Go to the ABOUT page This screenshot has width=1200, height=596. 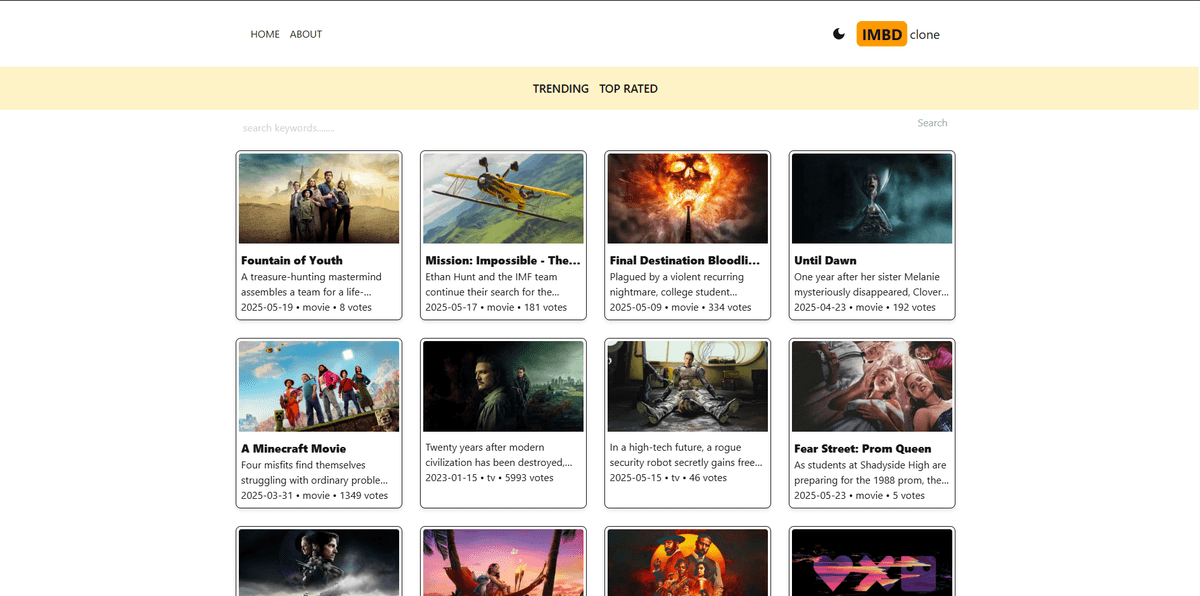[x=306, y=34]
